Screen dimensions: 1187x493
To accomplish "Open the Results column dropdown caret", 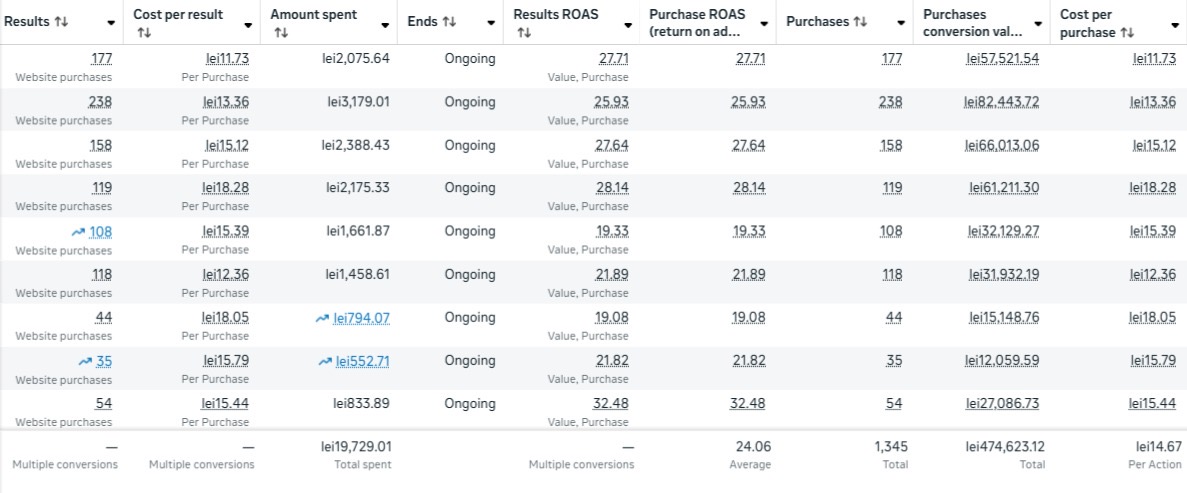I will tap(109, 23).
